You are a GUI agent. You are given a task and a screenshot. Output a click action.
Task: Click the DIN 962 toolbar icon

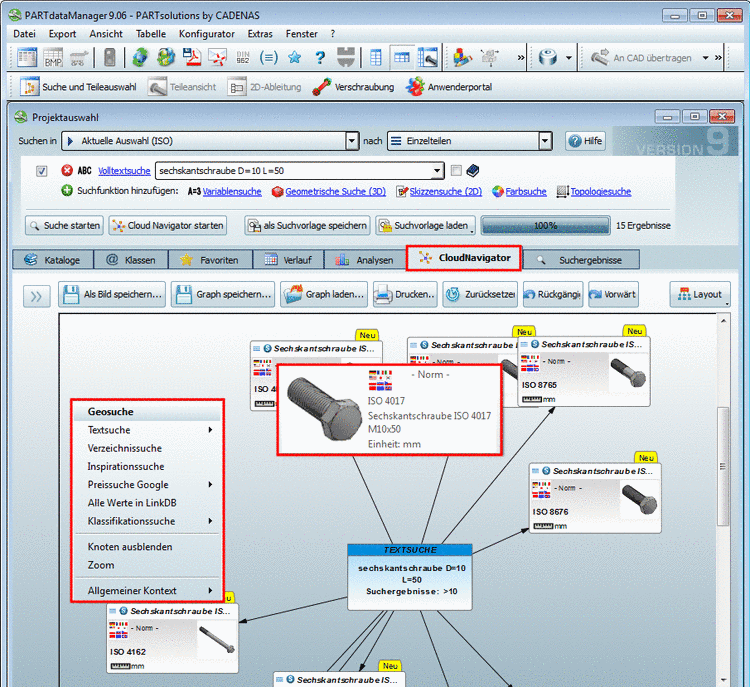[x=243, y=57]
